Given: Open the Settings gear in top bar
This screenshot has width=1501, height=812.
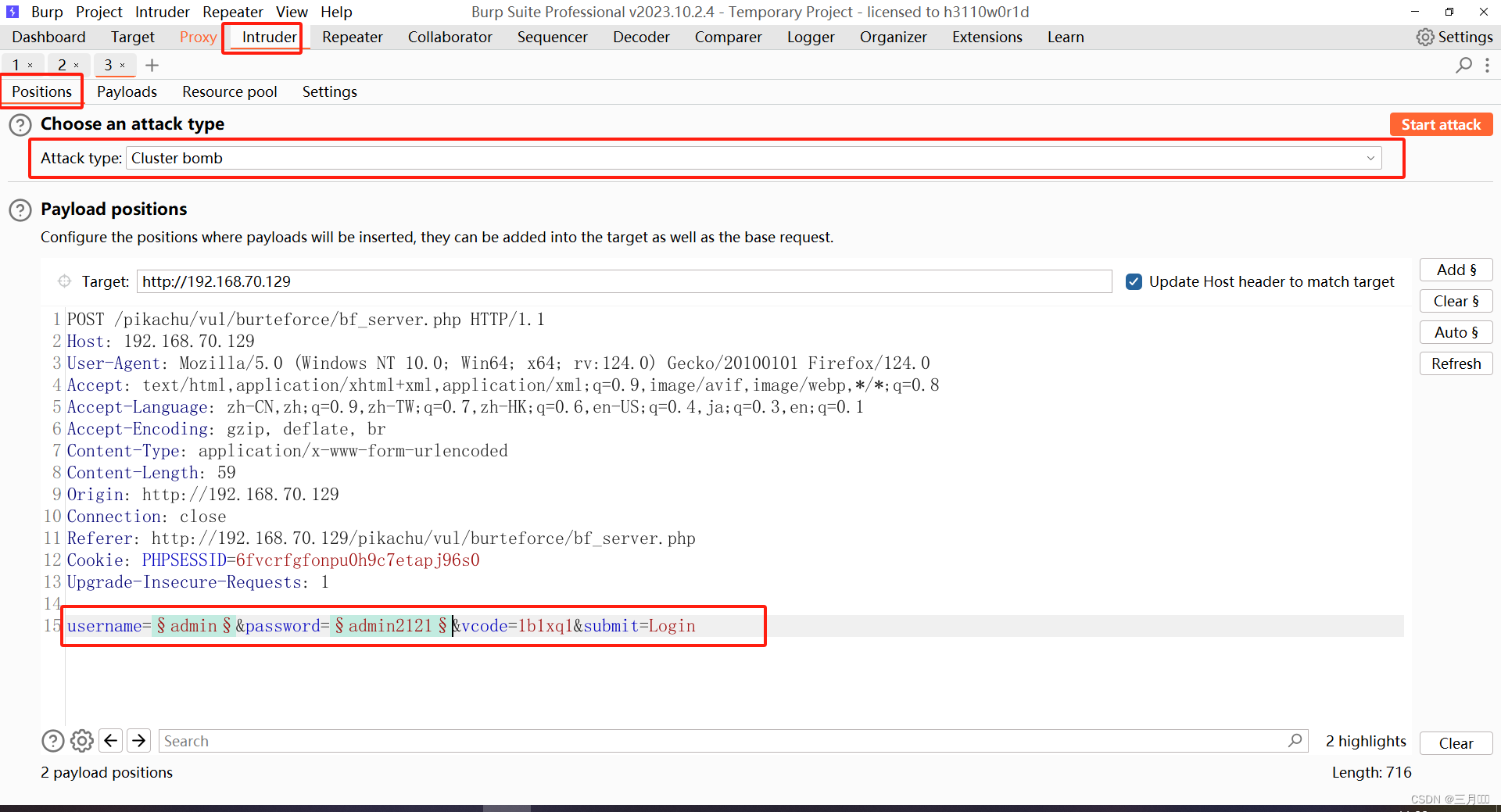Looking at the screenshot, I should tap(1454, 37).
